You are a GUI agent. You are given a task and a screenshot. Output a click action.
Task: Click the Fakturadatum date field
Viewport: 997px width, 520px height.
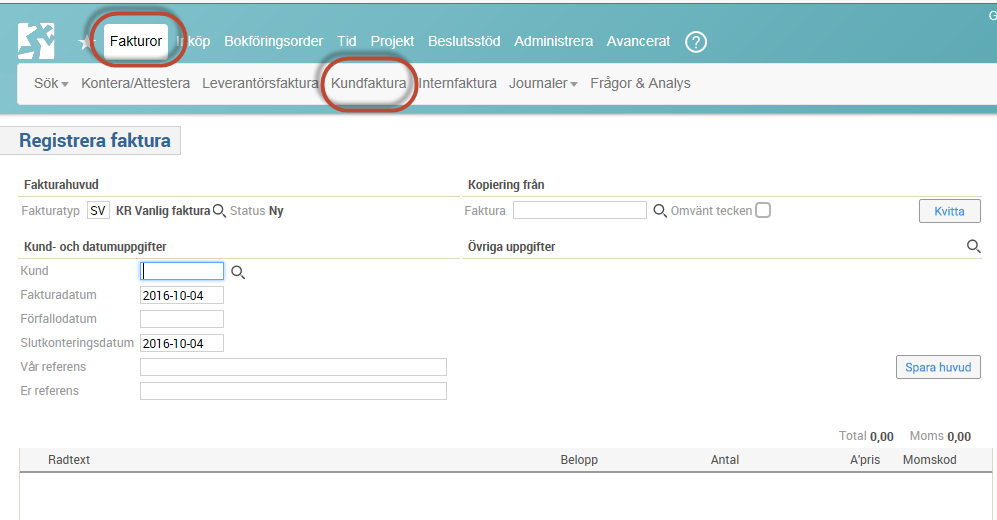[182, 296]
